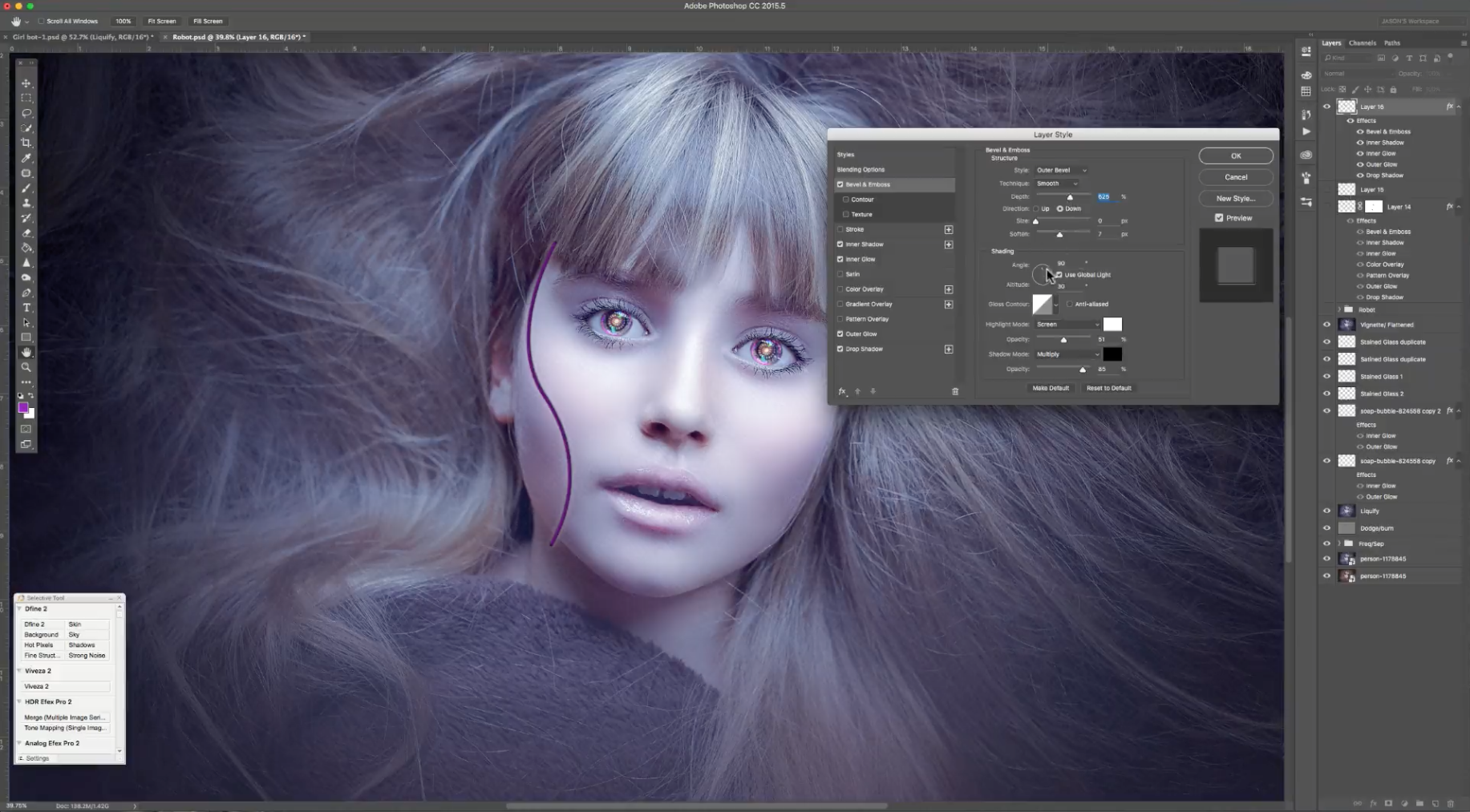Hide the Layer 16 visibility eye
The width and height of the screenshot is (1470, 812).
pyautogui.click(x=1327, y=106)
